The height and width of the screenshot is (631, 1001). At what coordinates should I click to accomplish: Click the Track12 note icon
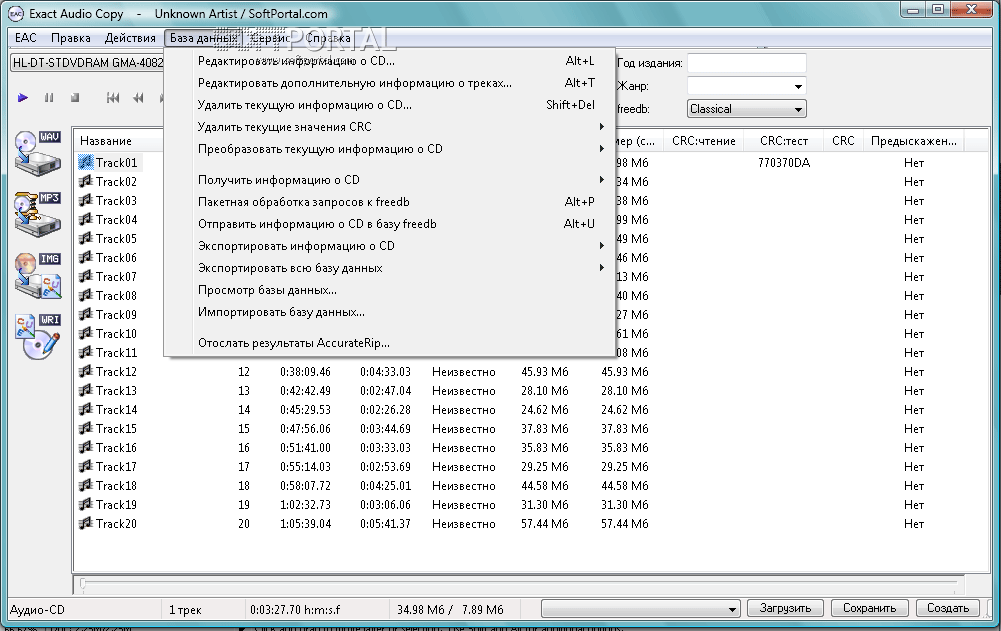(x=86, y=371)
